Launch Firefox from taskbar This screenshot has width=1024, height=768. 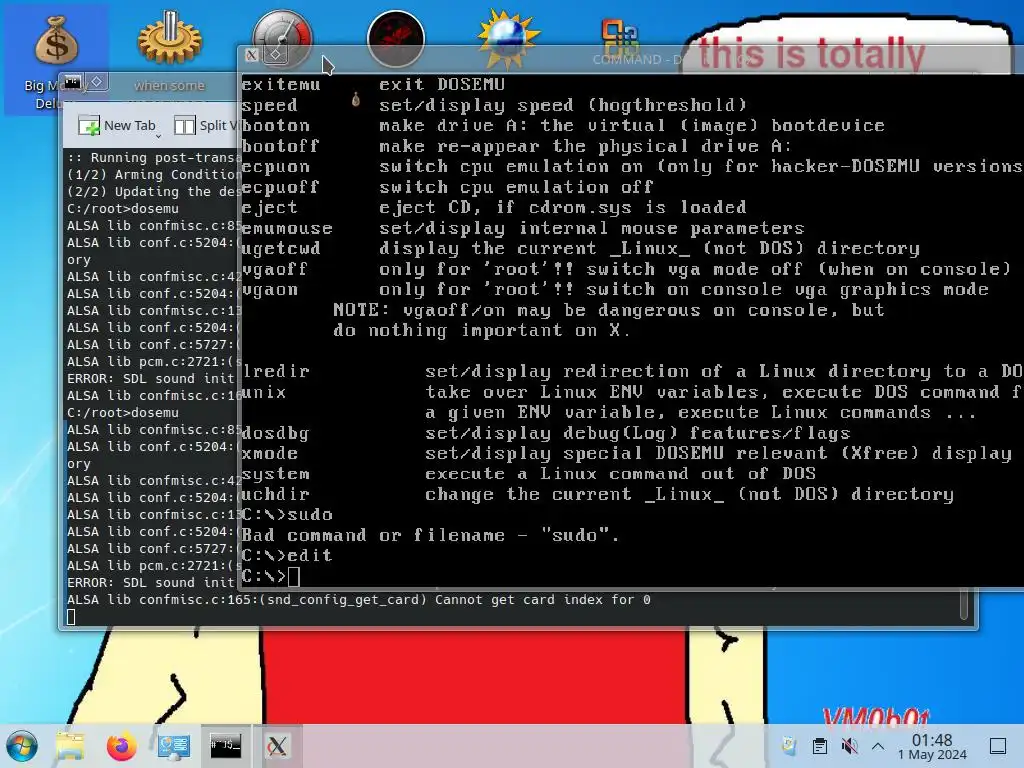tap(121, 746)
